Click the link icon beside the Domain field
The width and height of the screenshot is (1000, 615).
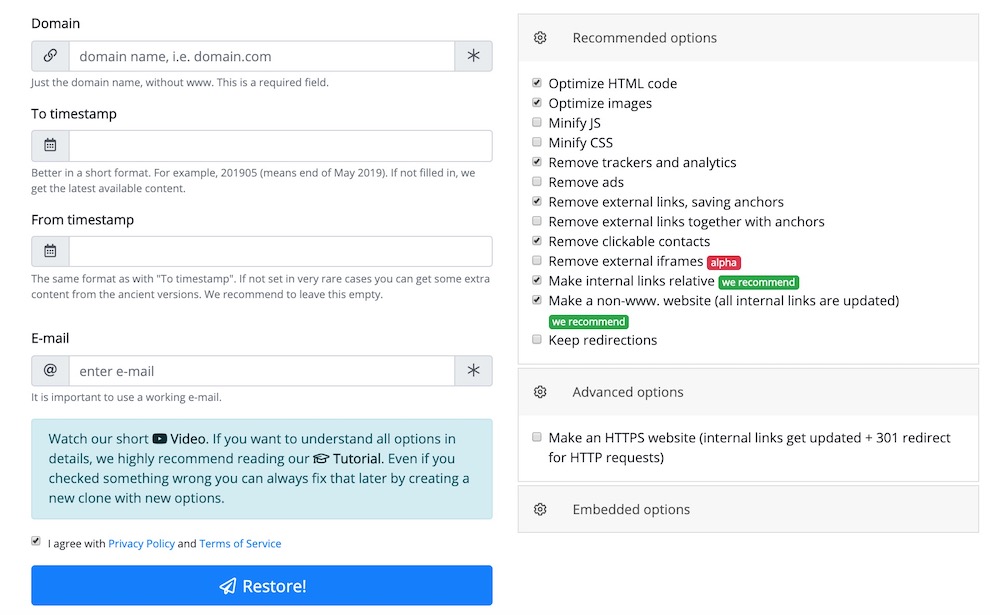click(50, 56)
